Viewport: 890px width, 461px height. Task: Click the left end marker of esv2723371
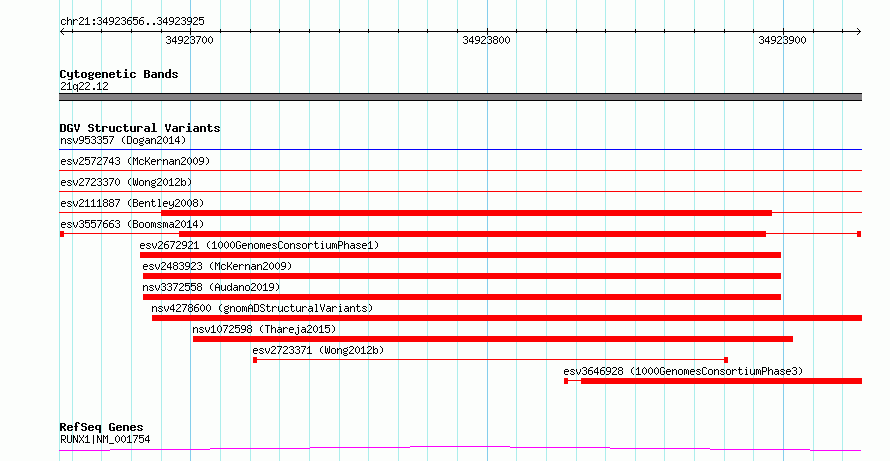[255, 360]
